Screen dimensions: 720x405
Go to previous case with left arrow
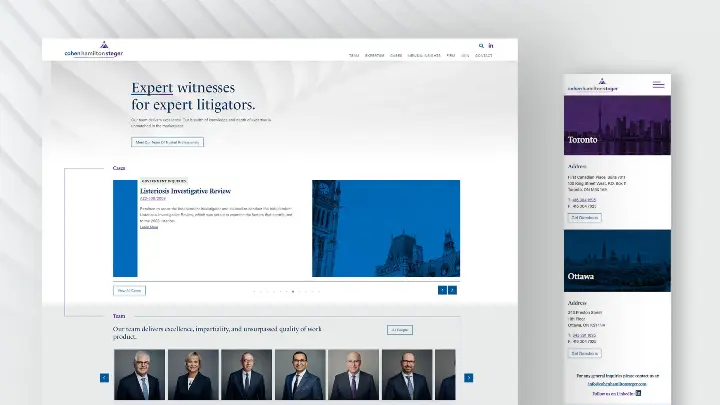click(441, 290)
